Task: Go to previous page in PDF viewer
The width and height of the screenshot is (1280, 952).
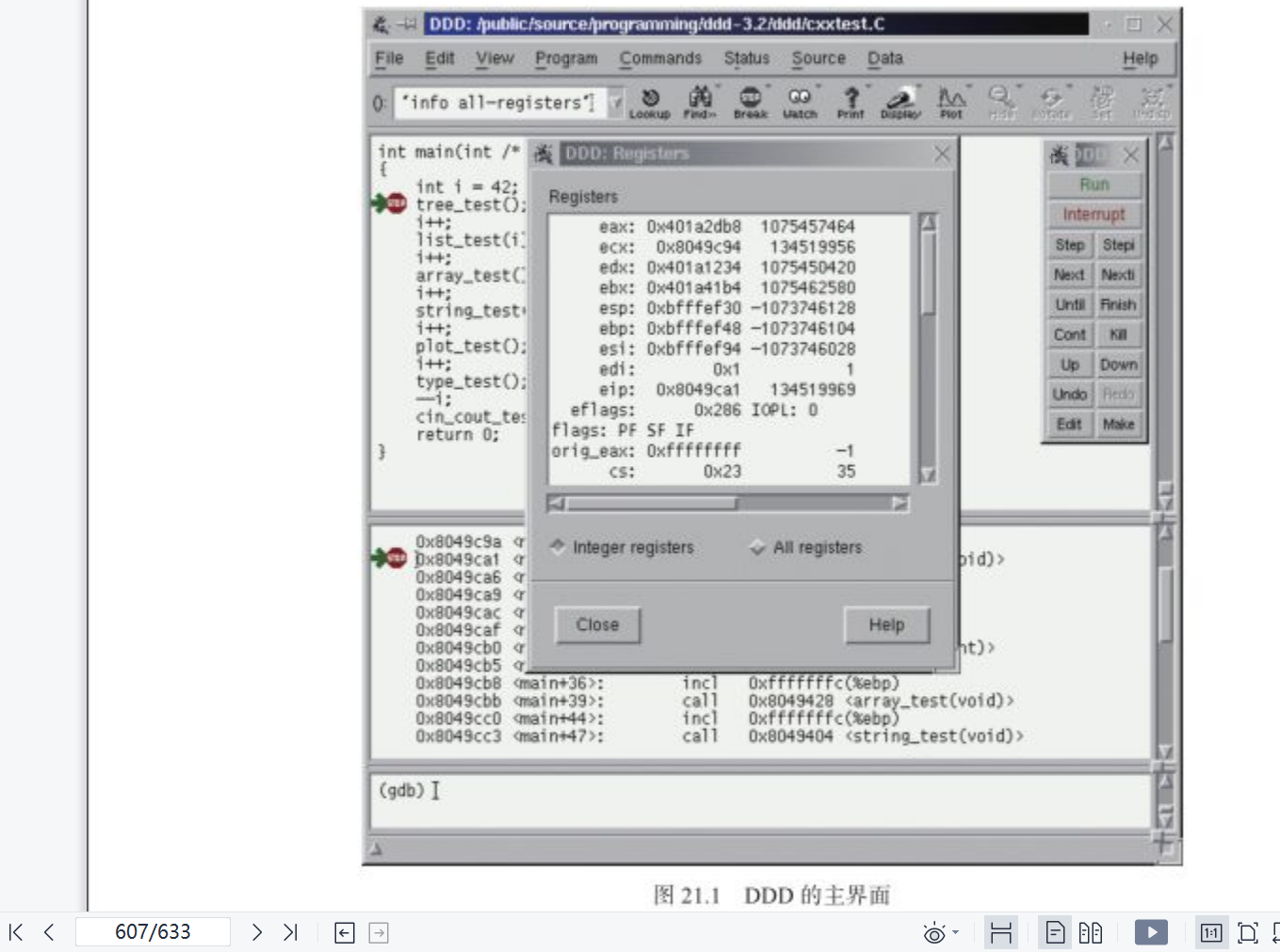Action: tap(49, 932)
